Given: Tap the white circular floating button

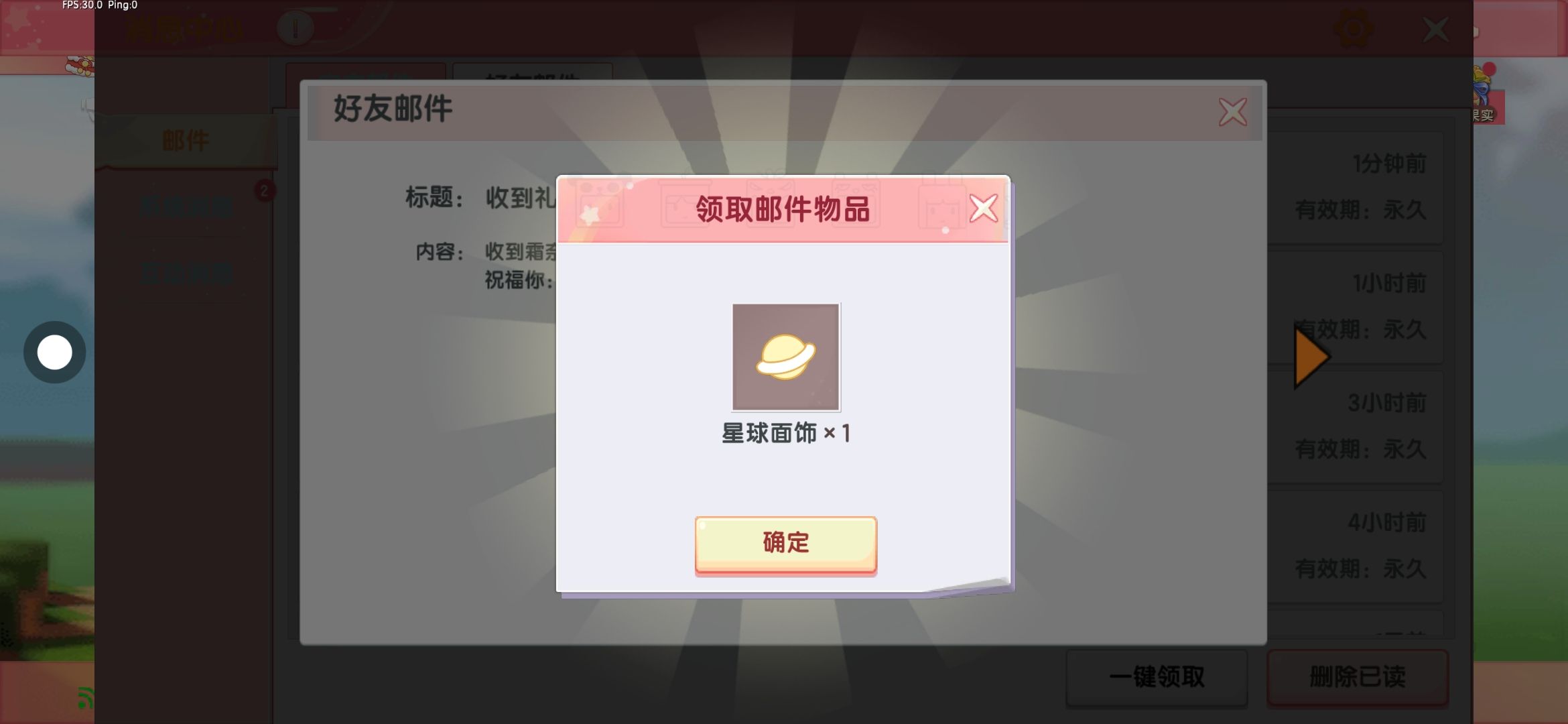Looking at the screenshot, I should (x=54, y=352).
